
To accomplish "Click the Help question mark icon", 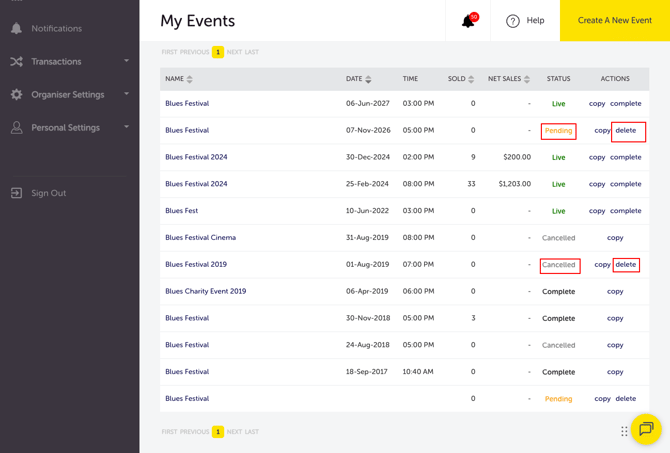I will point(513,21).
